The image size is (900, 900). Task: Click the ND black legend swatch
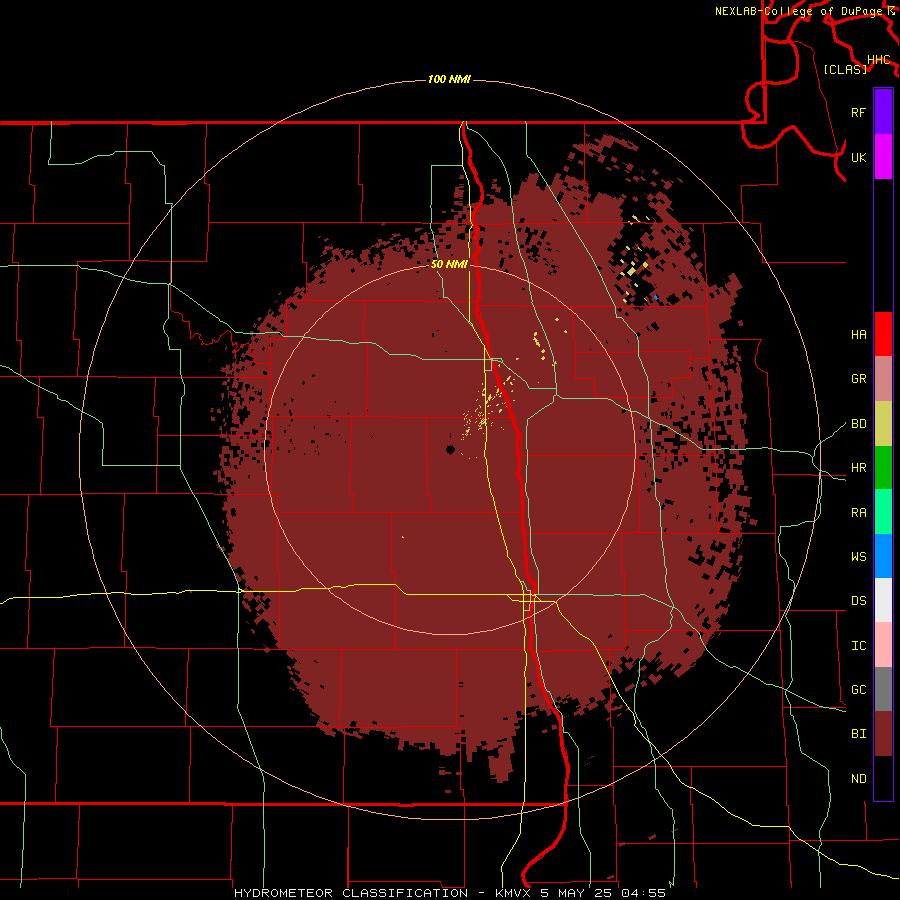point(883,778)
